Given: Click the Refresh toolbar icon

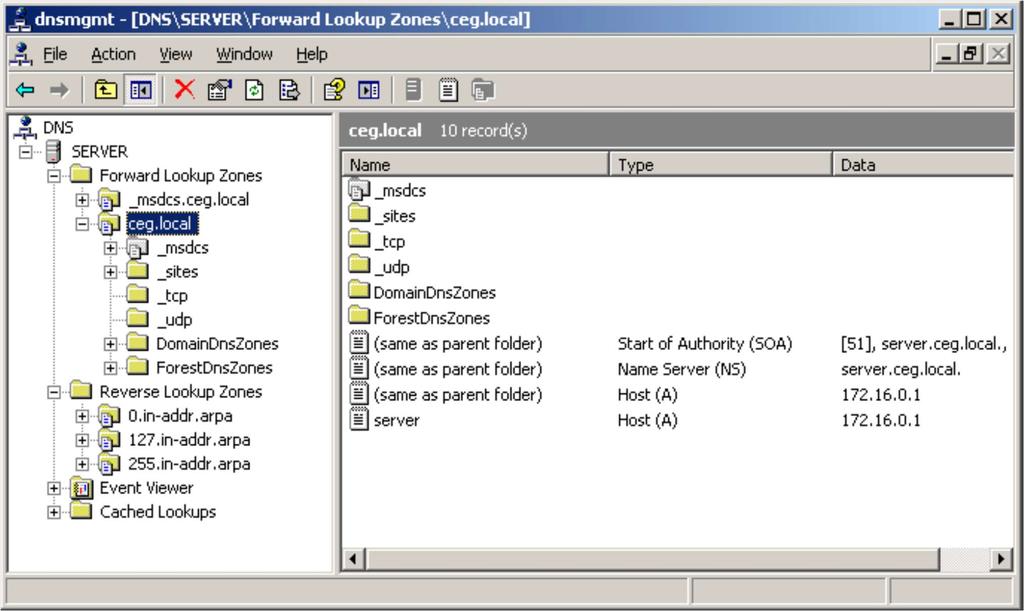Looking at the screenshot, I should (254, 90).
